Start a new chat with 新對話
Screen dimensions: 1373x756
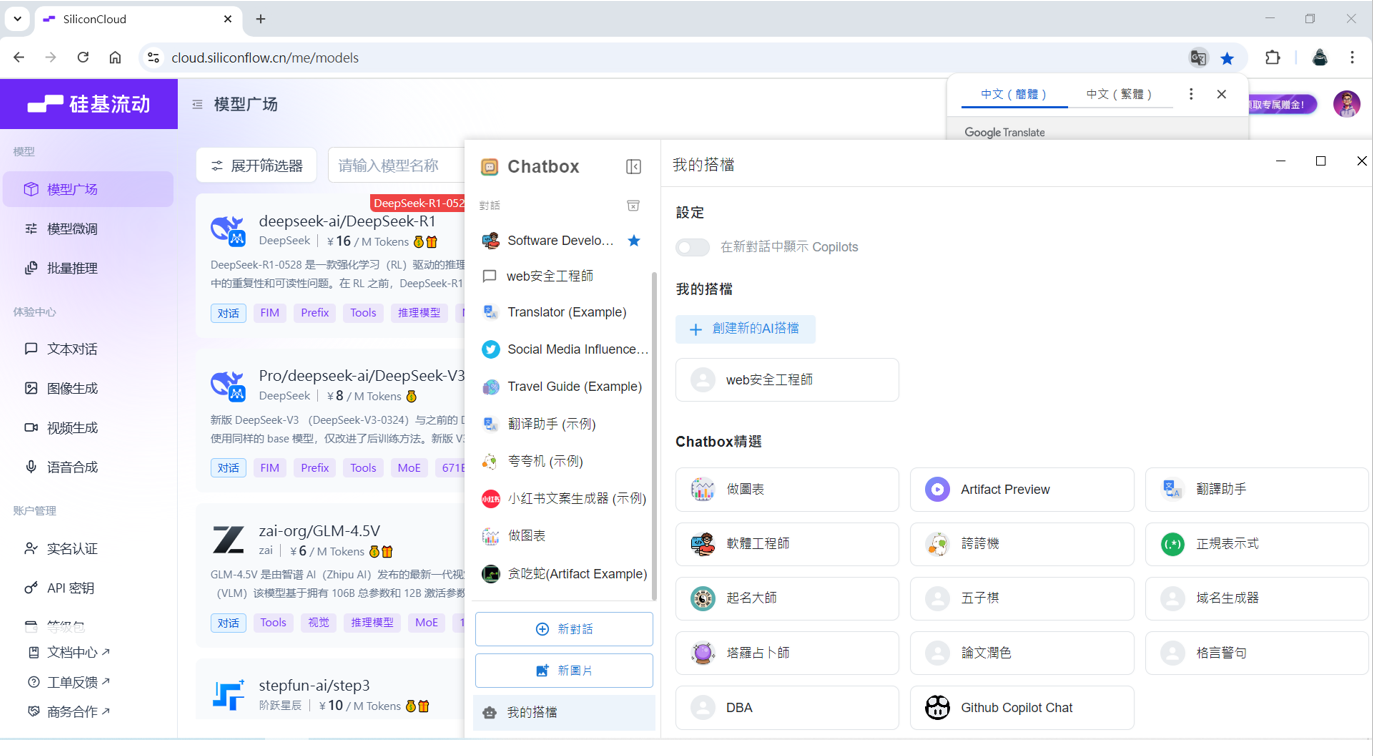click(x=564, y=629)
